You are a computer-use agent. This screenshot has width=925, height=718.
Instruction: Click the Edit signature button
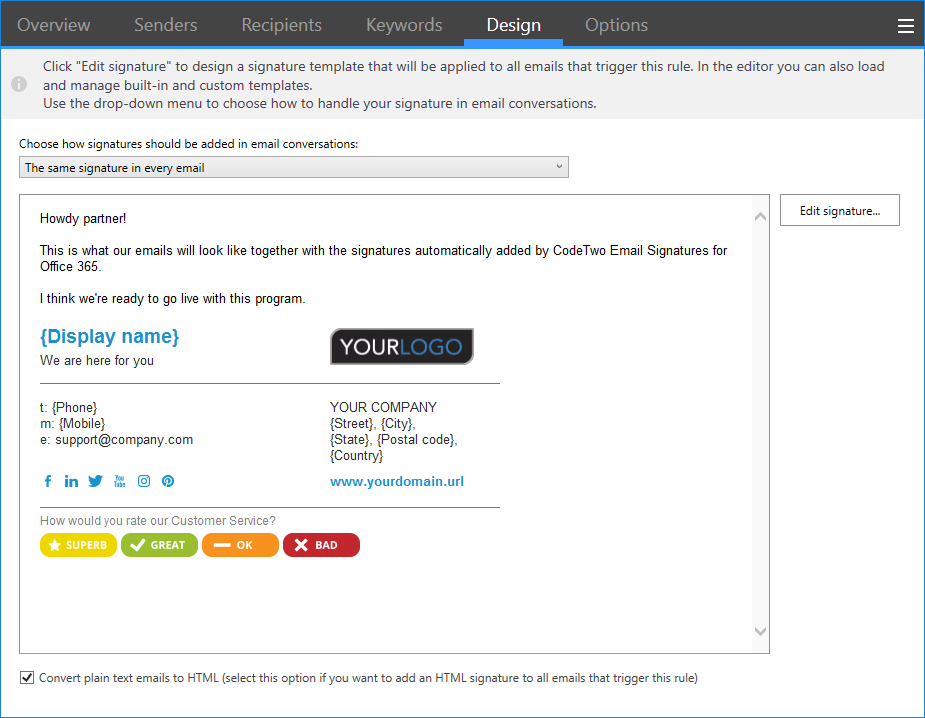coord(839,210)
